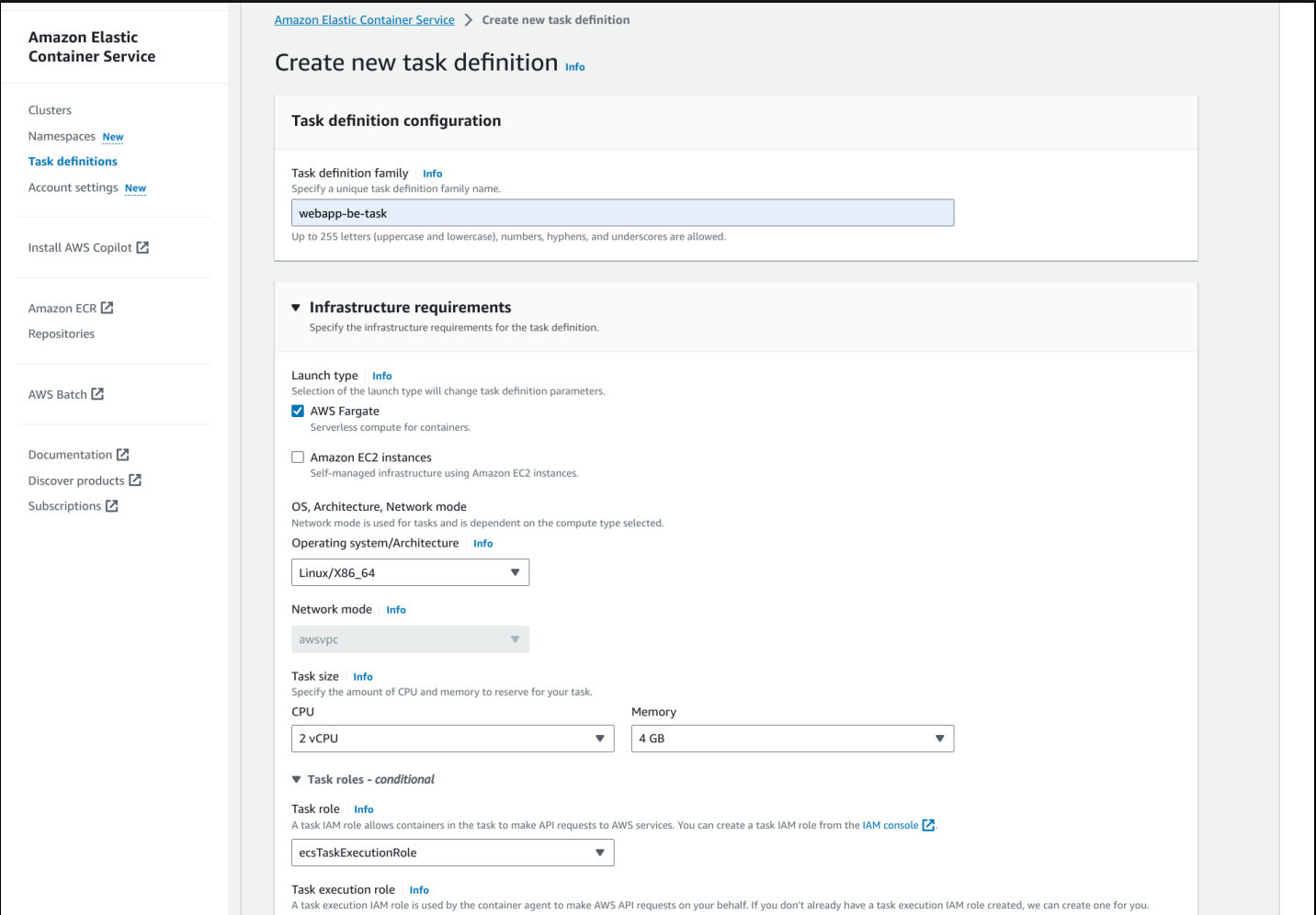This screenshot has width=1316, height=915.
Task: Uncheck the AWS Fargate launch type
Action: 298,412
